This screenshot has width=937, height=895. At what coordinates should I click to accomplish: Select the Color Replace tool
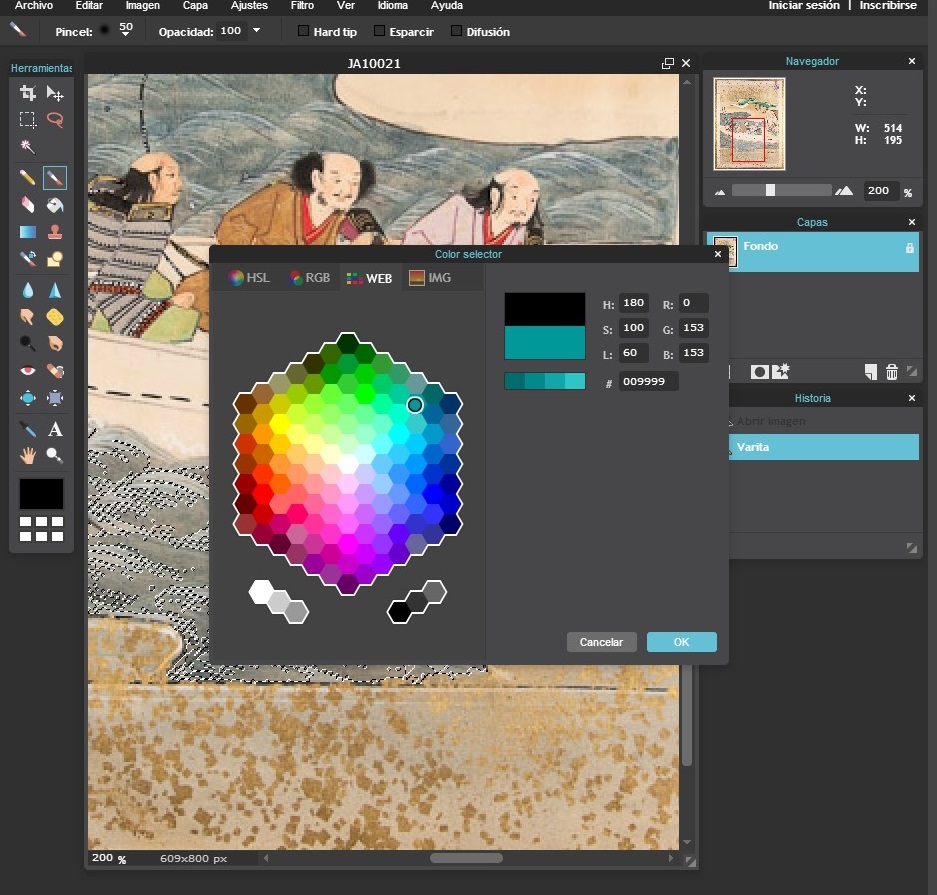pos(27,258)
